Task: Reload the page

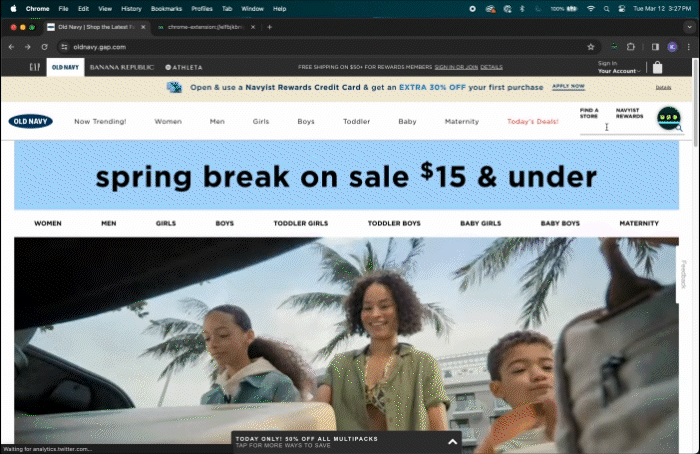Action: 44,47
